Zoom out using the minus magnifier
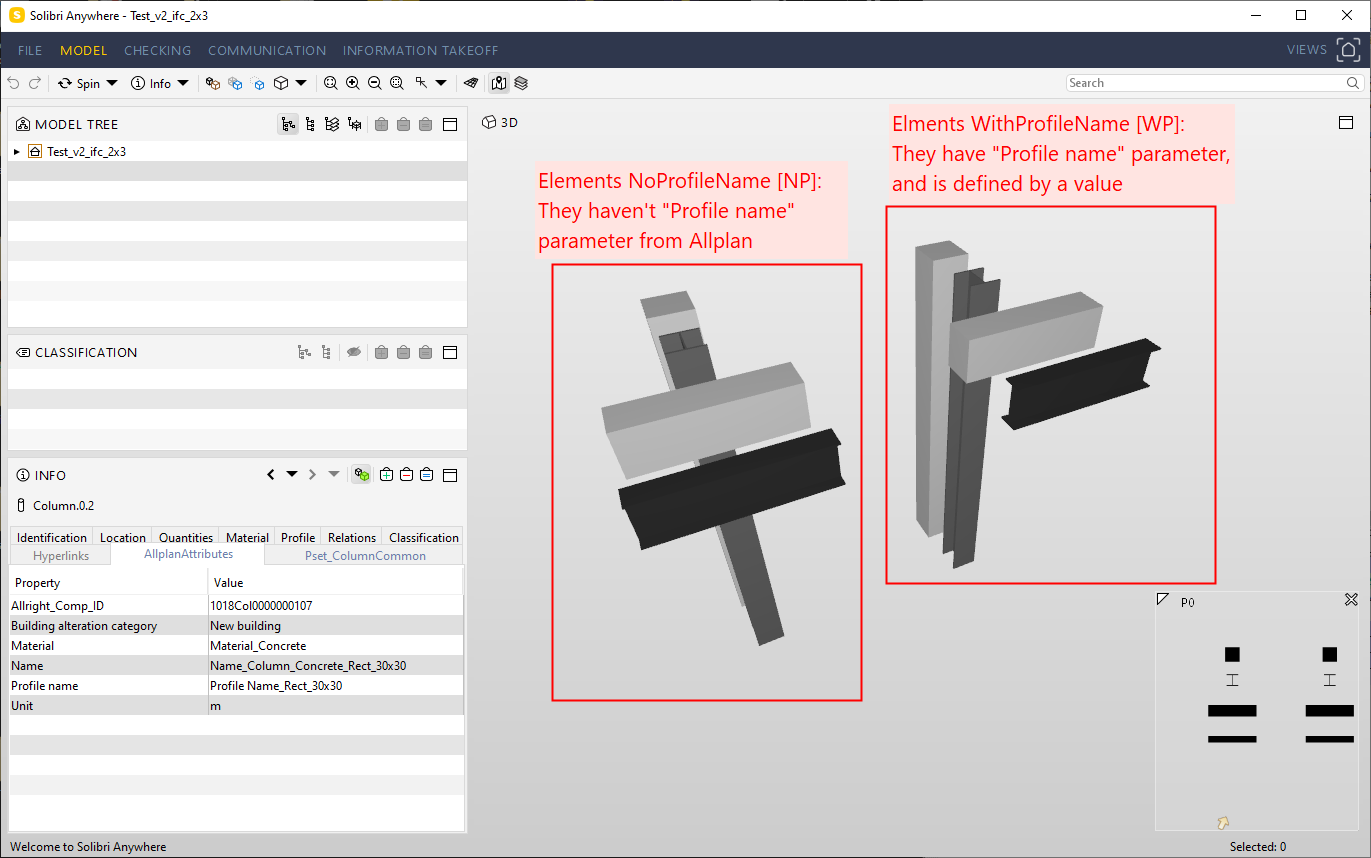The height and width of the screenshot is (858, 1371). (375, 83)
